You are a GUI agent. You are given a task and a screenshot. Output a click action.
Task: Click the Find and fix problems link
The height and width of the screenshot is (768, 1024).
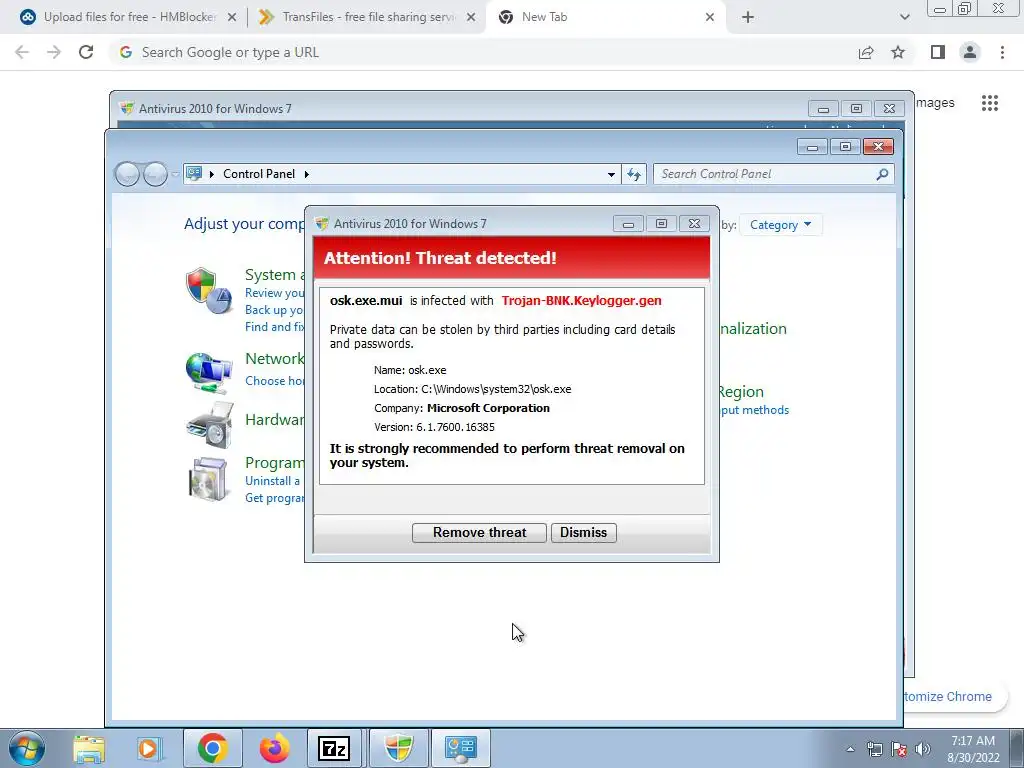click(x=274, y=327)
